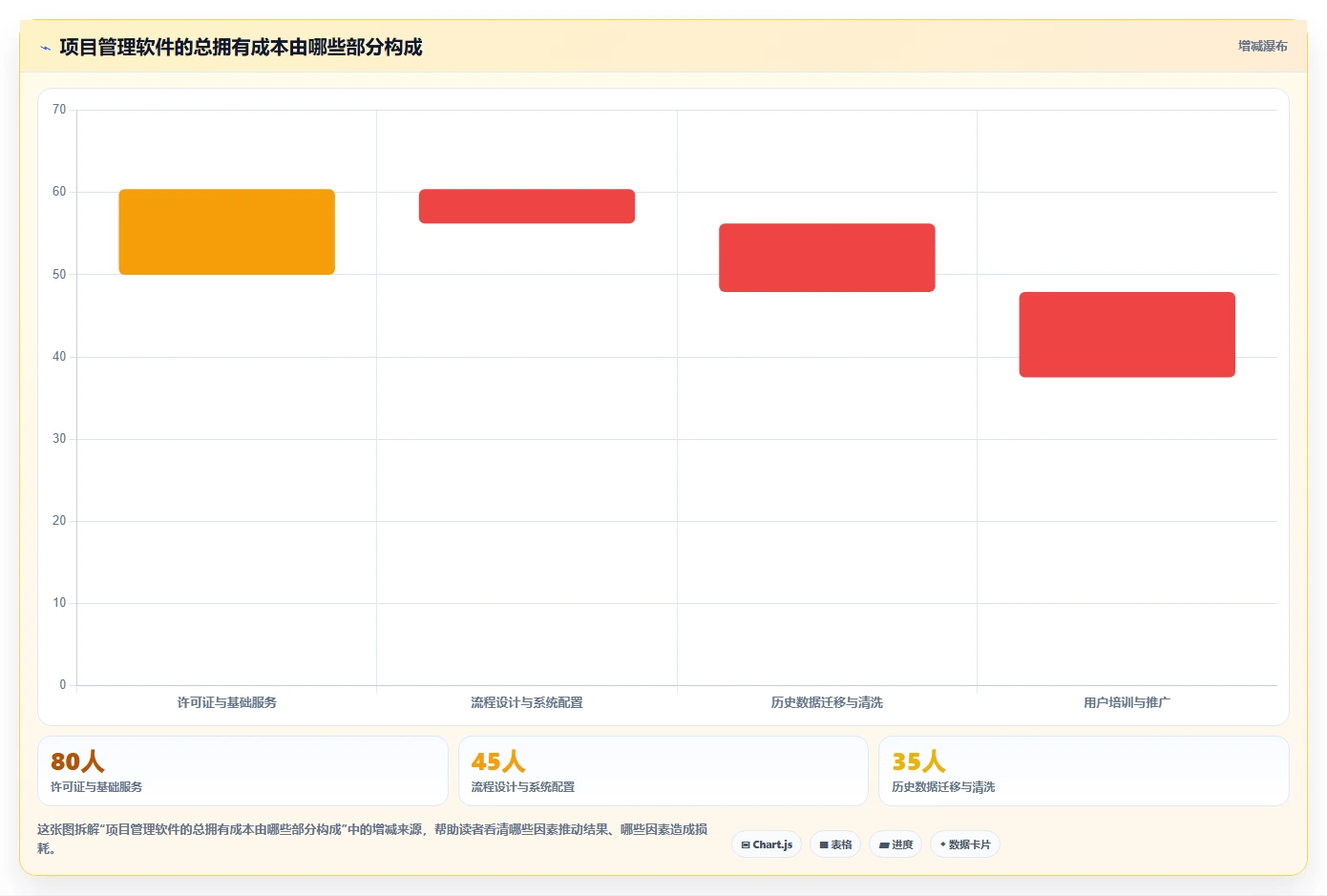Click the y-axis value 50
The image size is (1327, 896).
(59, 275)
